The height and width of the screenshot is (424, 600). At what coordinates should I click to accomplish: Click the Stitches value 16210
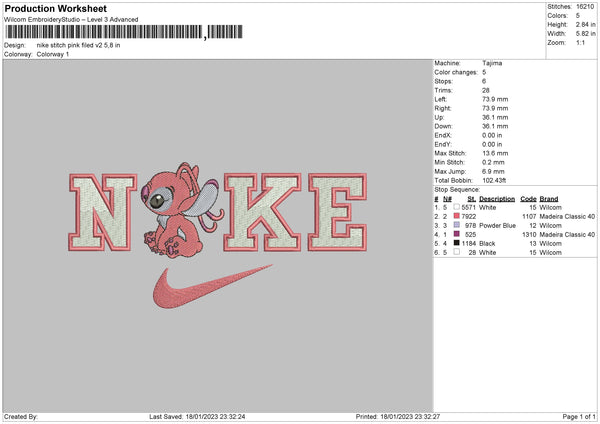(x=585, y=7)
